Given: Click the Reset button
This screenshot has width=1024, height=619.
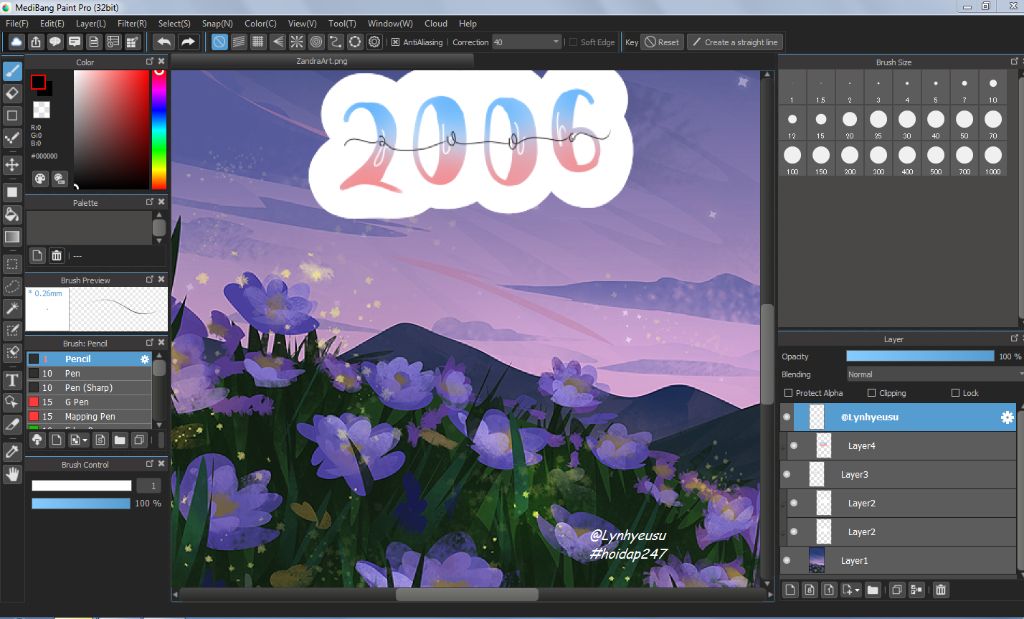Looking at the screenshot, I should coord(662,42).
